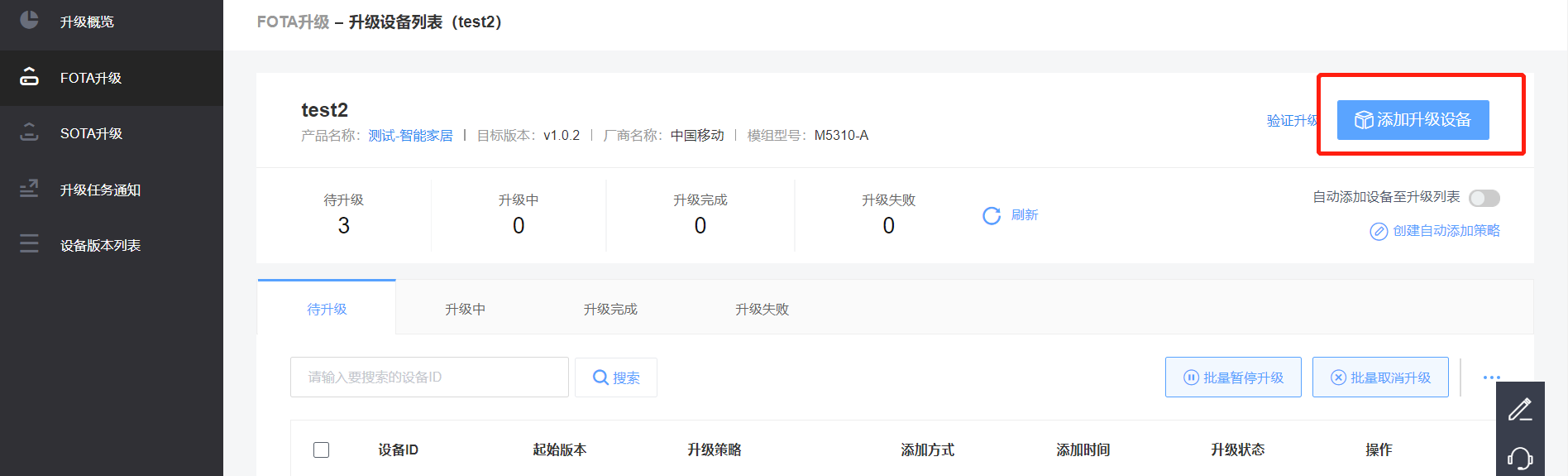The image size is (1568, 476).
Task: Click 创建自动添加策略 link
Action: click(x=1435, y=231)
